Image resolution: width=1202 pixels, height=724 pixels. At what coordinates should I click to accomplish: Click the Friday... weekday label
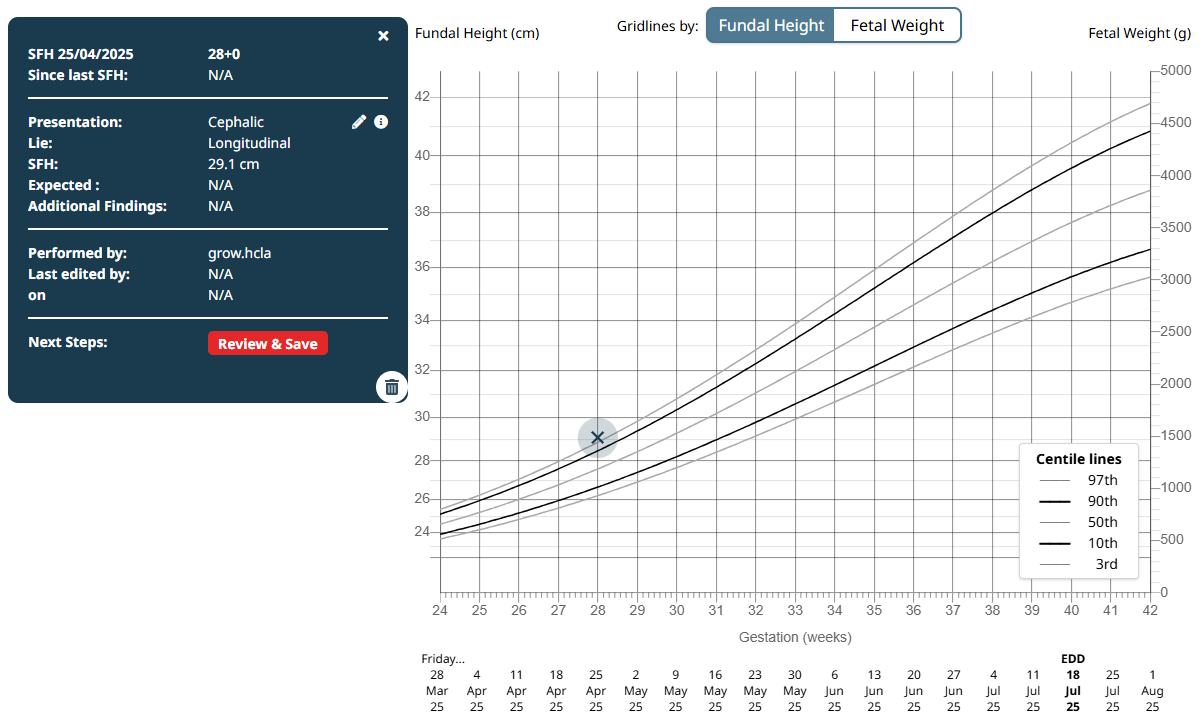tap(443, 658)
